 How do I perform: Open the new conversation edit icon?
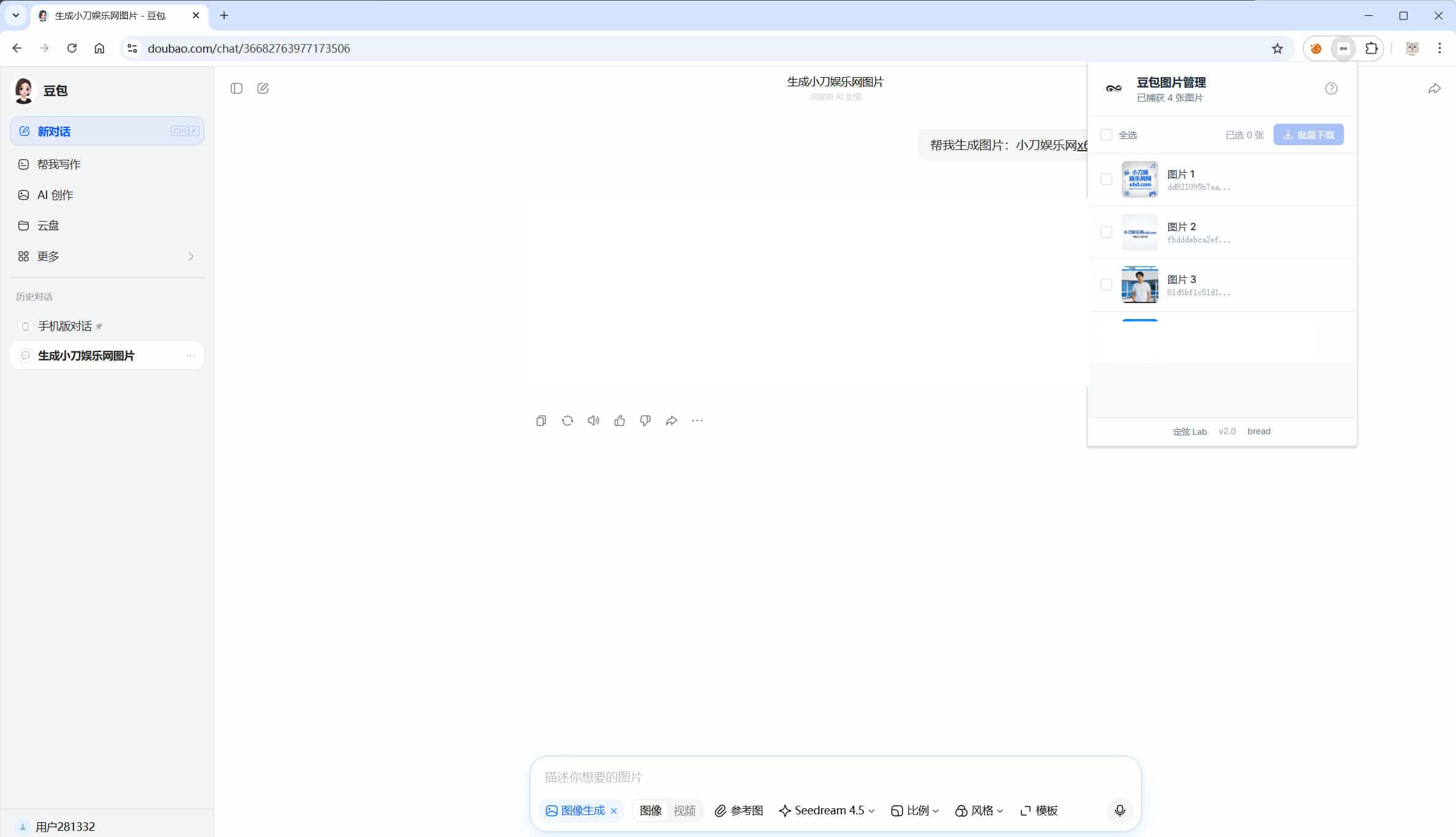point(263,88)
